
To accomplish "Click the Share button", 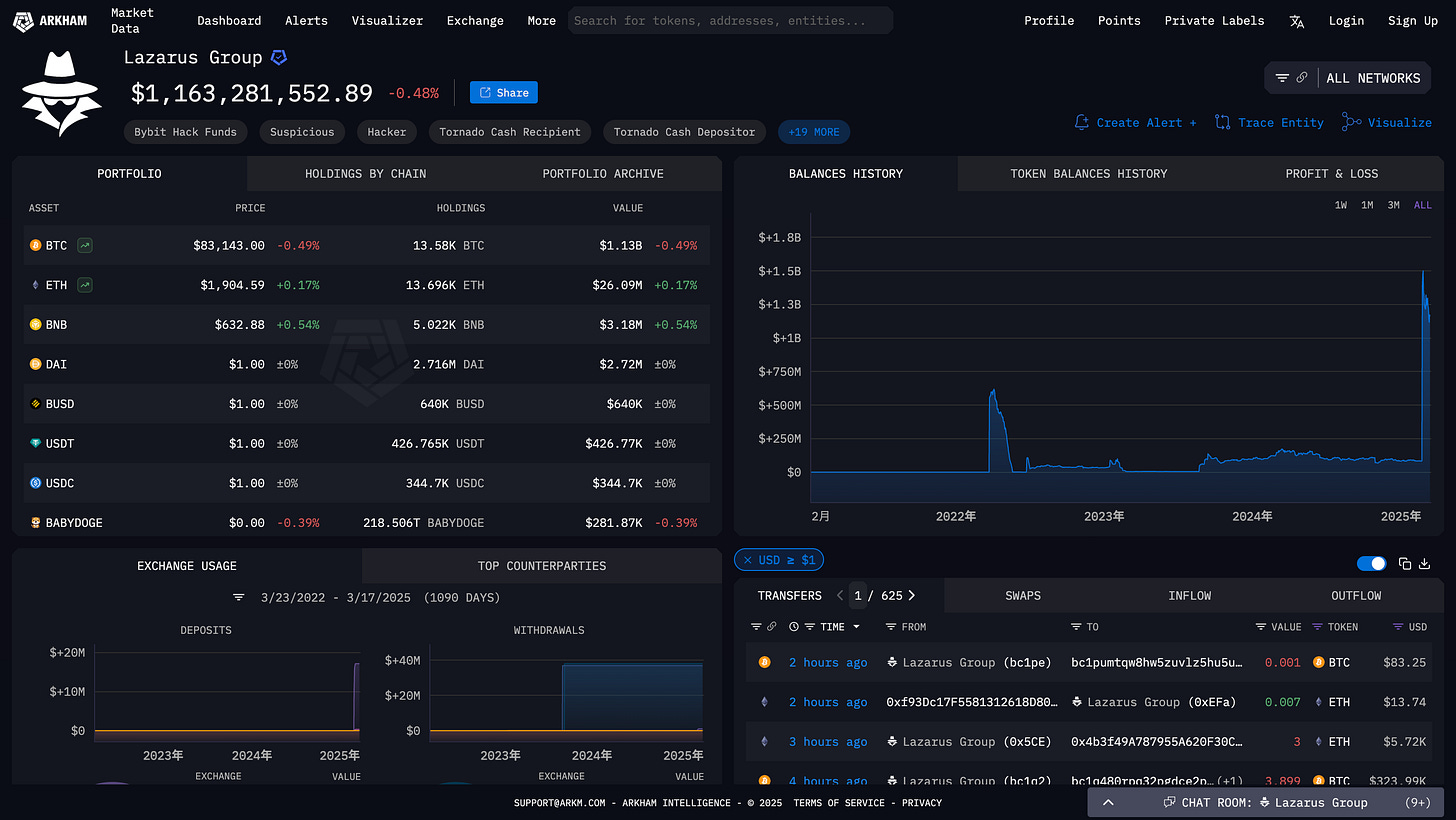I will tap(504, 93).
